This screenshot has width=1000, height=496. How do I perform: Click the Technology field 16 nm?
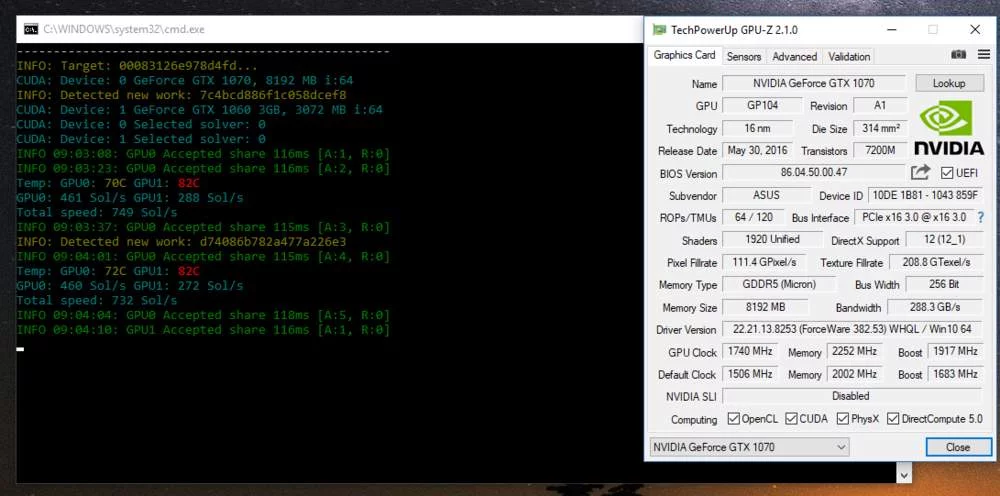pyautogui.click(x=758, y=128)
